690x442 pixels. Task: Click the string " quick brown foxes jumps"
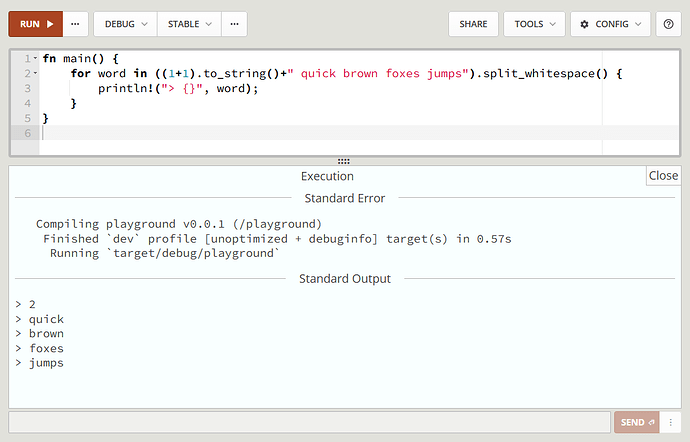378,74
